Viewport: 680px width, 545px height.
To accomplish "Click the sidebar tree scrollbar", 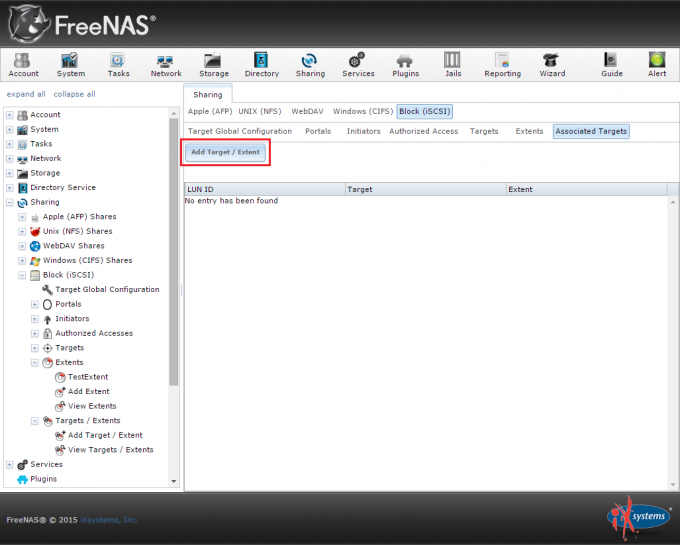I will point(174,251).
